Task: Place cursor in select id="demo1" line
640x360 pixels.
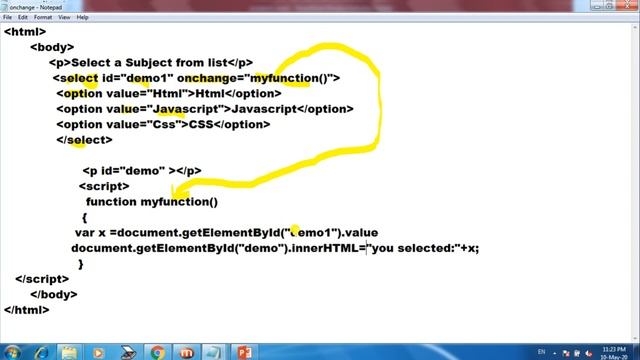Action: point(196,78)
